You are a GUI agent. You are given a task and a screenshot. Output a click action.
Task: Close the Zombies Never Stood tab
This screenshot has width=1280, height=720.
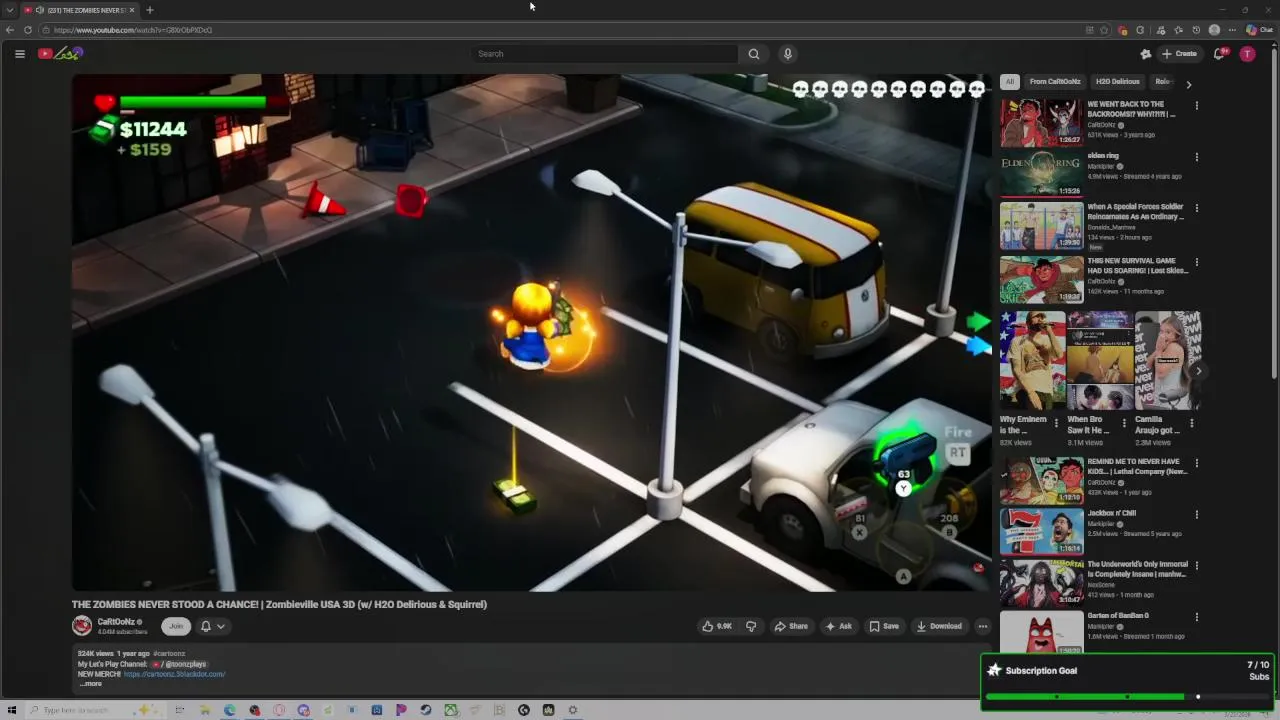tap(132, 10)
